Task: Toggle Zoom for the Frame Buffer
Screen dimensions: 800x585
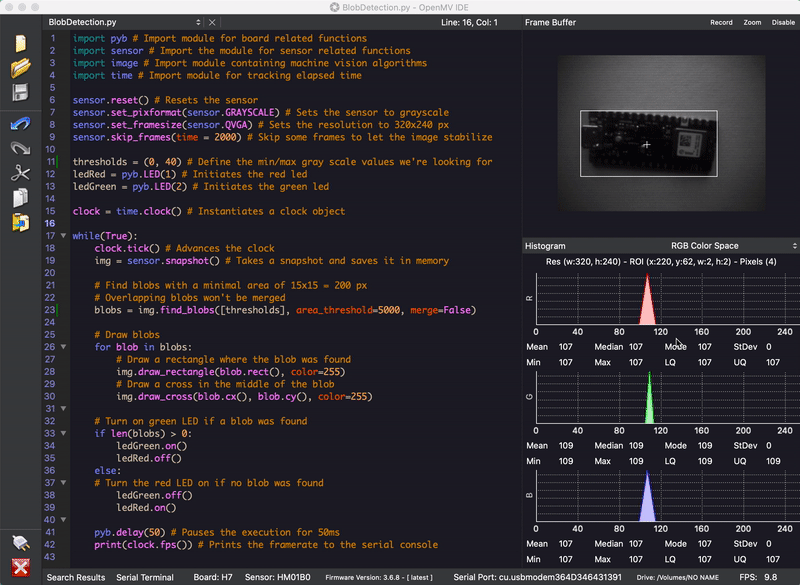Action: tap(752, 22)
